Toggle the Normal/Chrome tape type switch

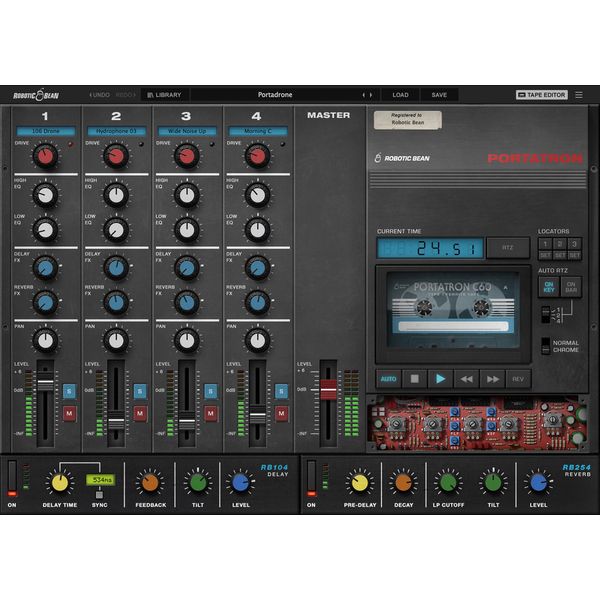pos(545,347)
